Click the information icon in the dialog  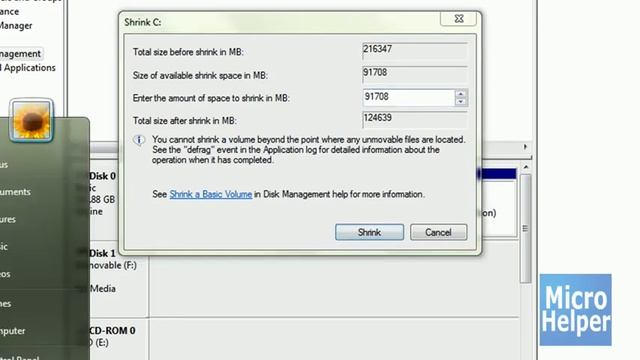[139, 140]
